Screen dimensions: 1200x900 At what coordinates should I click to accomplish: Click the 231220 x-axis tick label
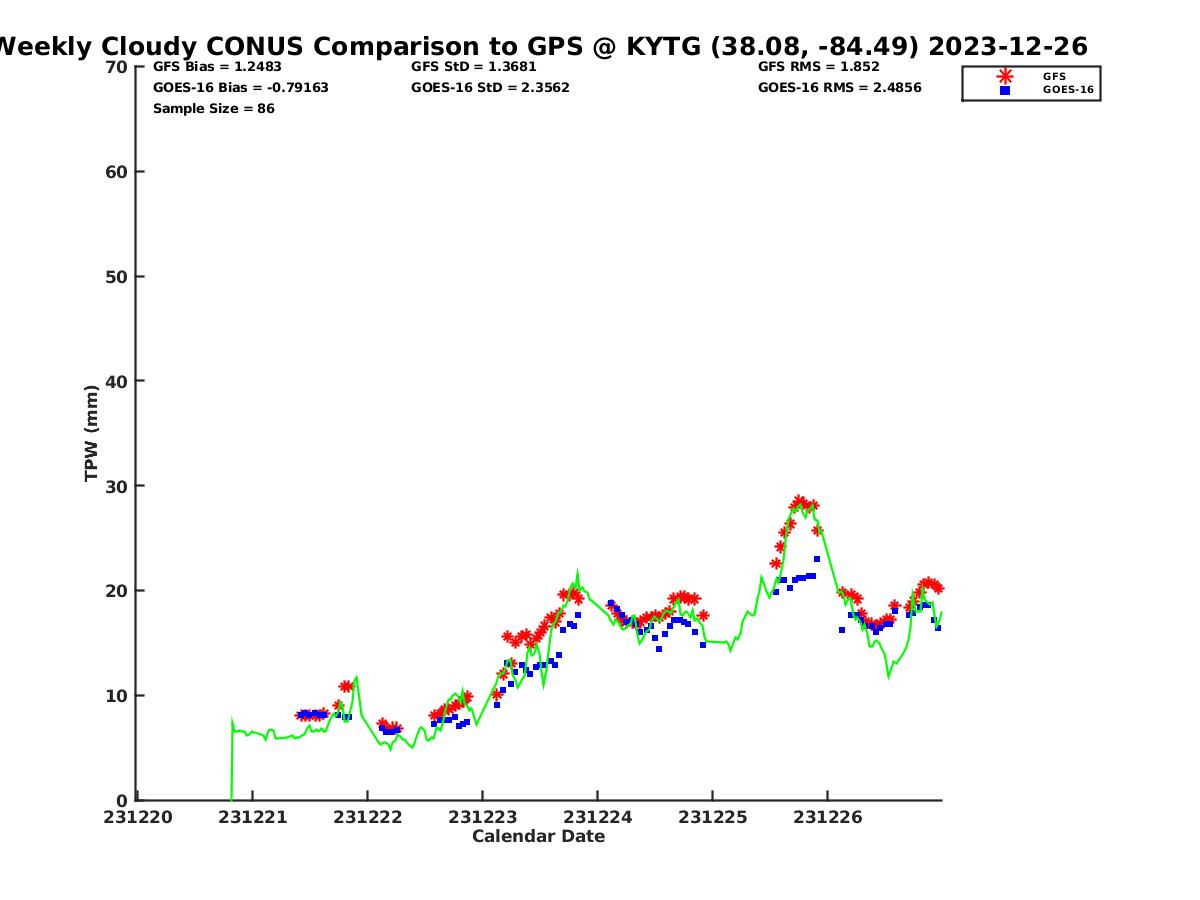[138, 818]
